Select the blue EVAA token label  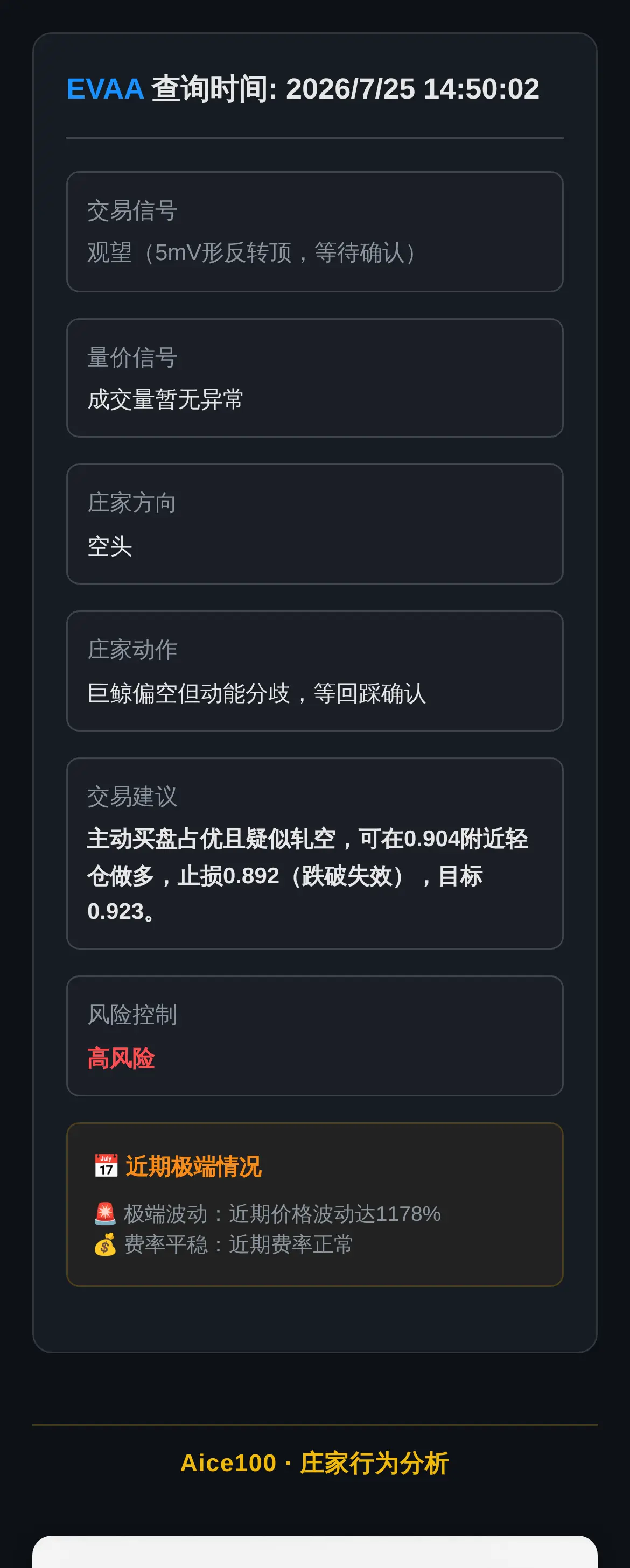[x=106, y=89]
